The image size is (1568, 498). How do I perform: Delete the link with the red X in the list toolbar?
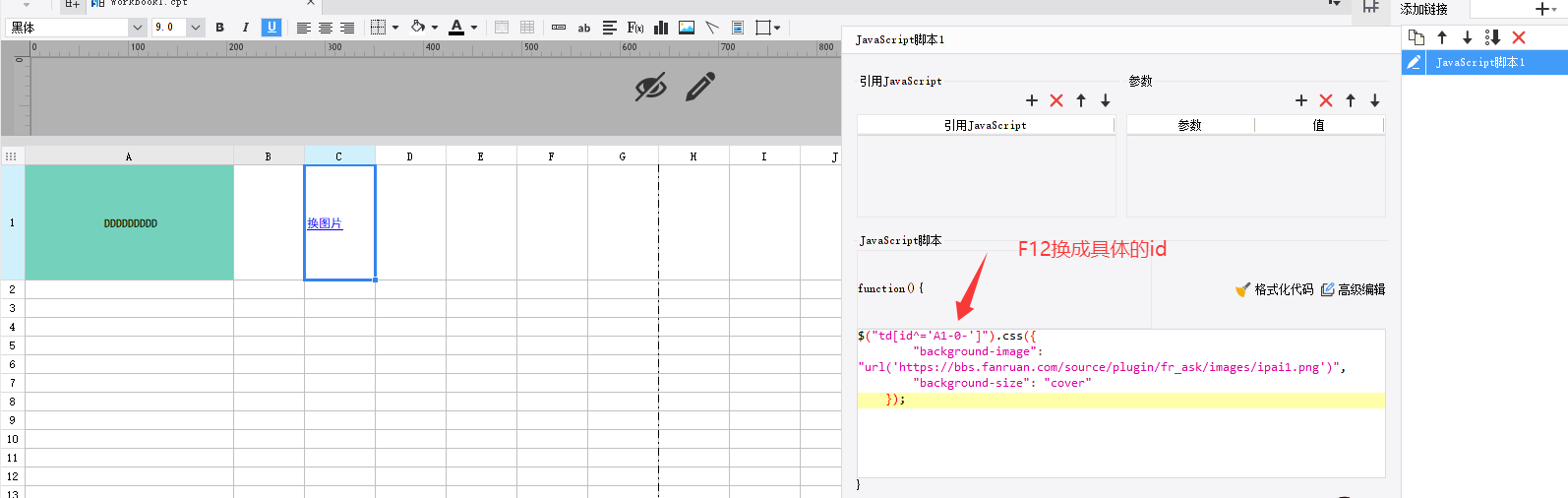coord(1519,37)
